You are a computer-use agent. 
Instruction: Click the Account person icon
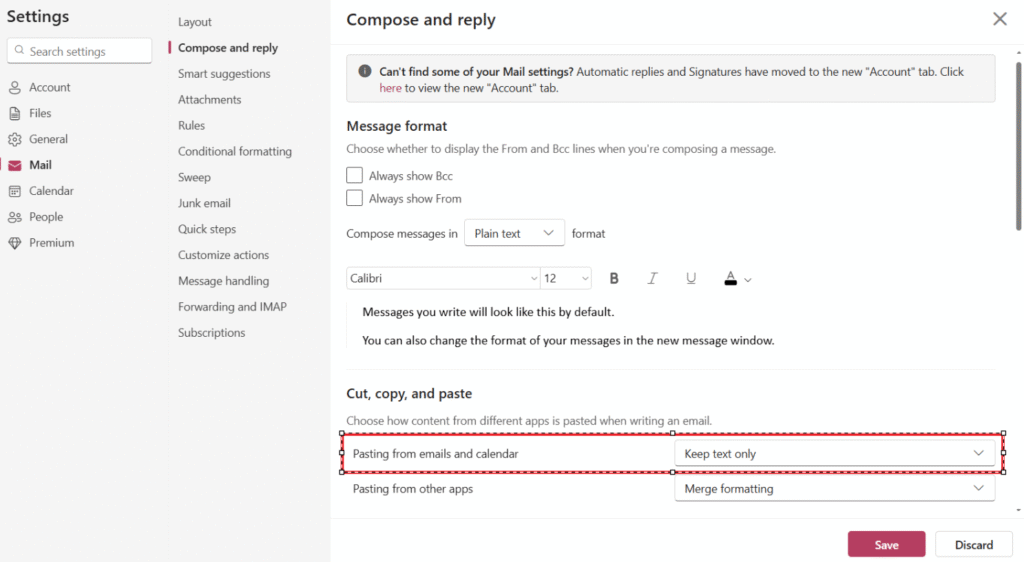(x=15, y=87)
